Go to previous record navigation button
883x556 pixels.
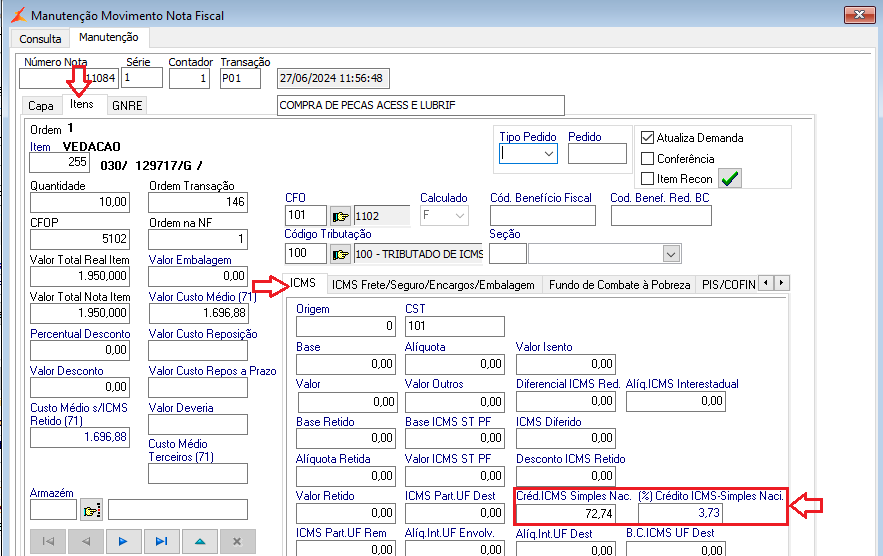pos(86,541)
